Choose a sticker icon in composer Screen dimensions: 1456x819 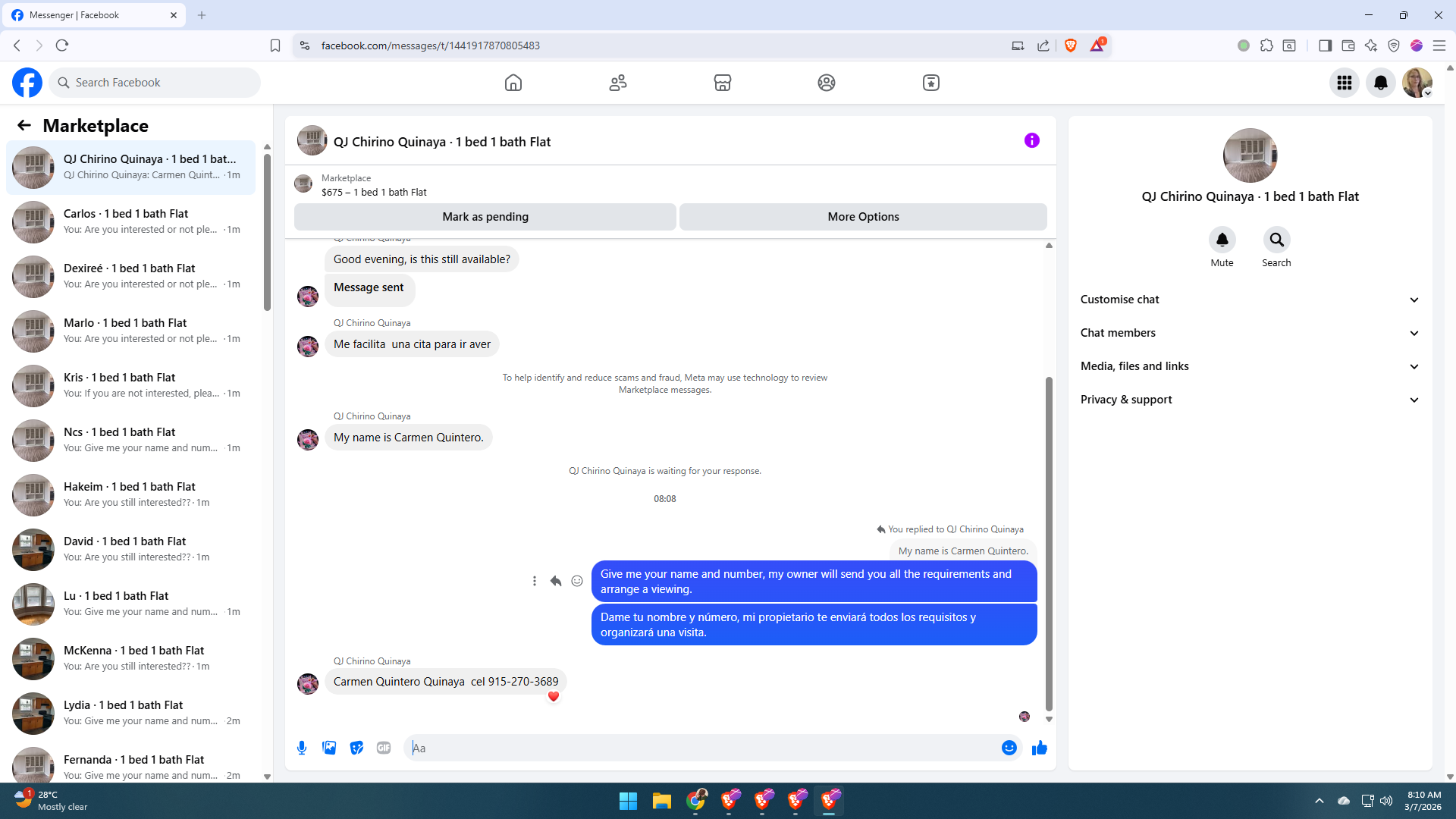point(356,748)
